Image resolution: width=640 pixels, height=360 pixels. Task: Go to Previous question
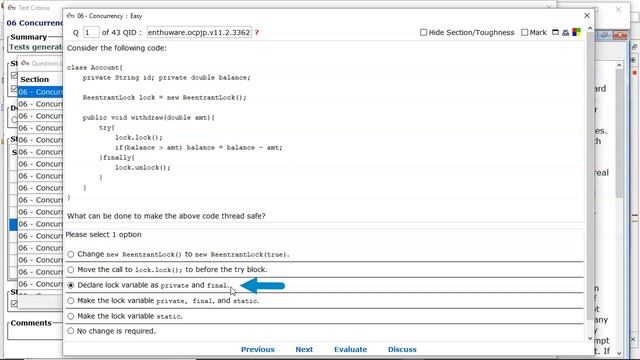click(258, 349)
